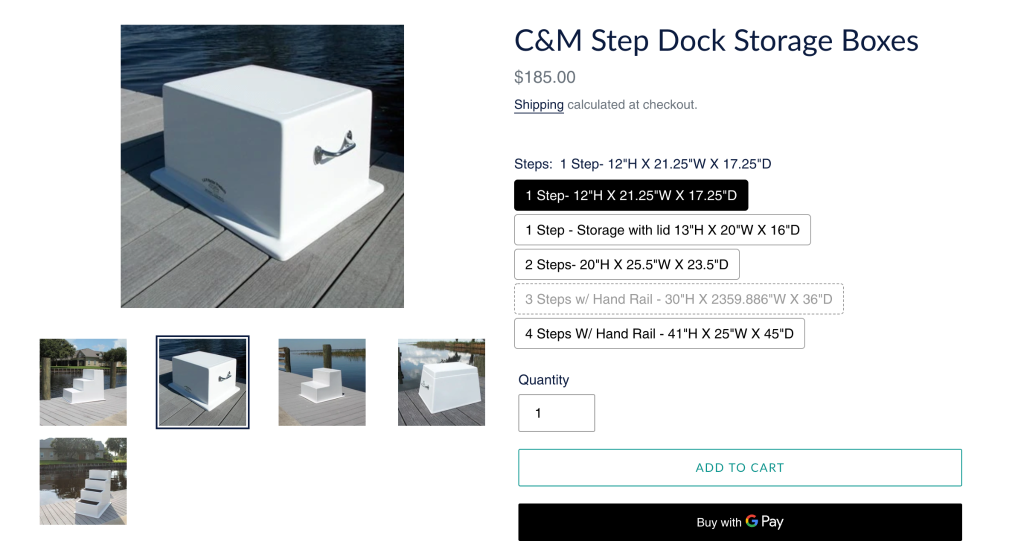The height and width of the screenshot is (546, 1024).
Task: Select 4 Steps W/ Hand Rail variant
Action: click(x=659, y=334)
